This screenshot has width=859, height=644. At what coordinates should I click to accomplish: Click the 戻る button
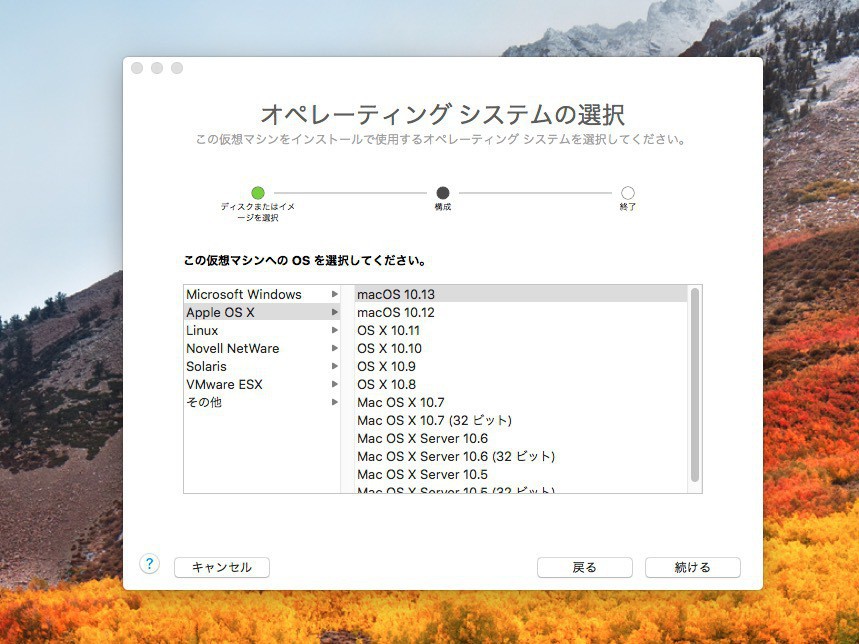tap(585, 567)
